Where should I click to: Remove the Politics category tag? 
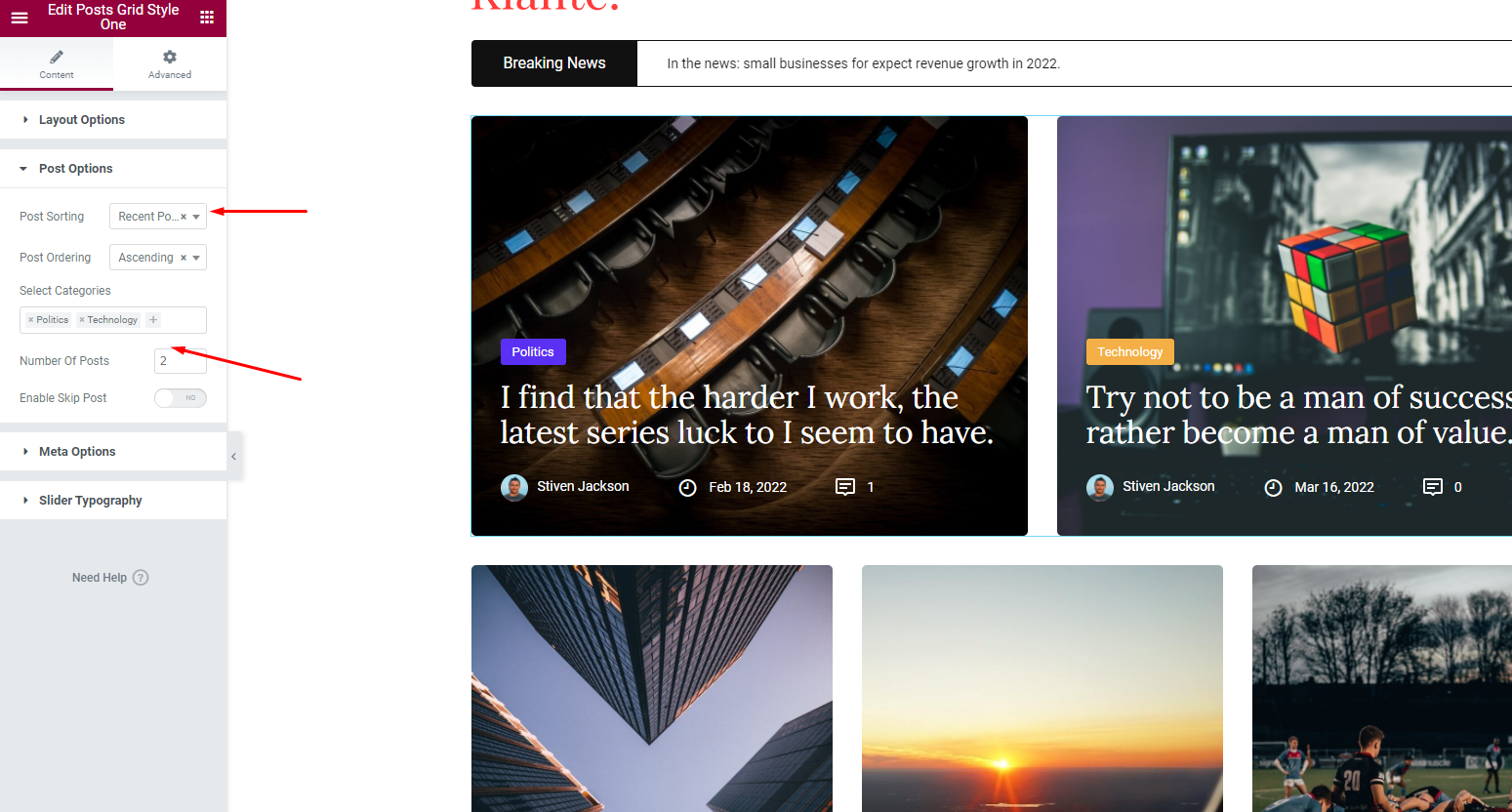point(31,320)
